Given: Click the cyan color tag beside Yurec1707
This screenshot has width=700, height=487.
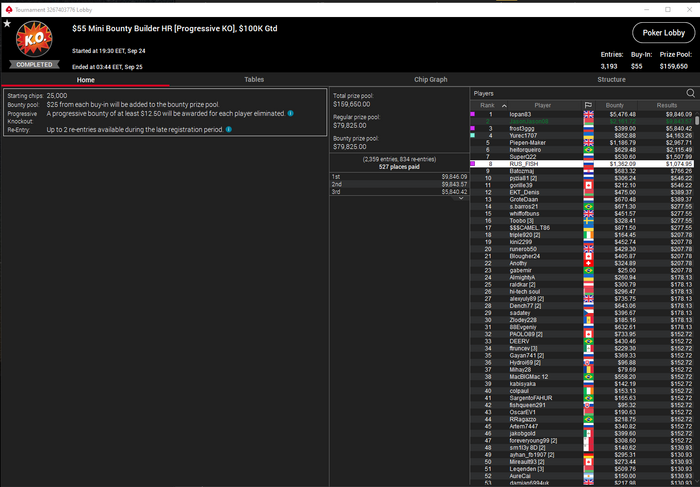Looking at the screenshot, I should (x=472, y=135).
